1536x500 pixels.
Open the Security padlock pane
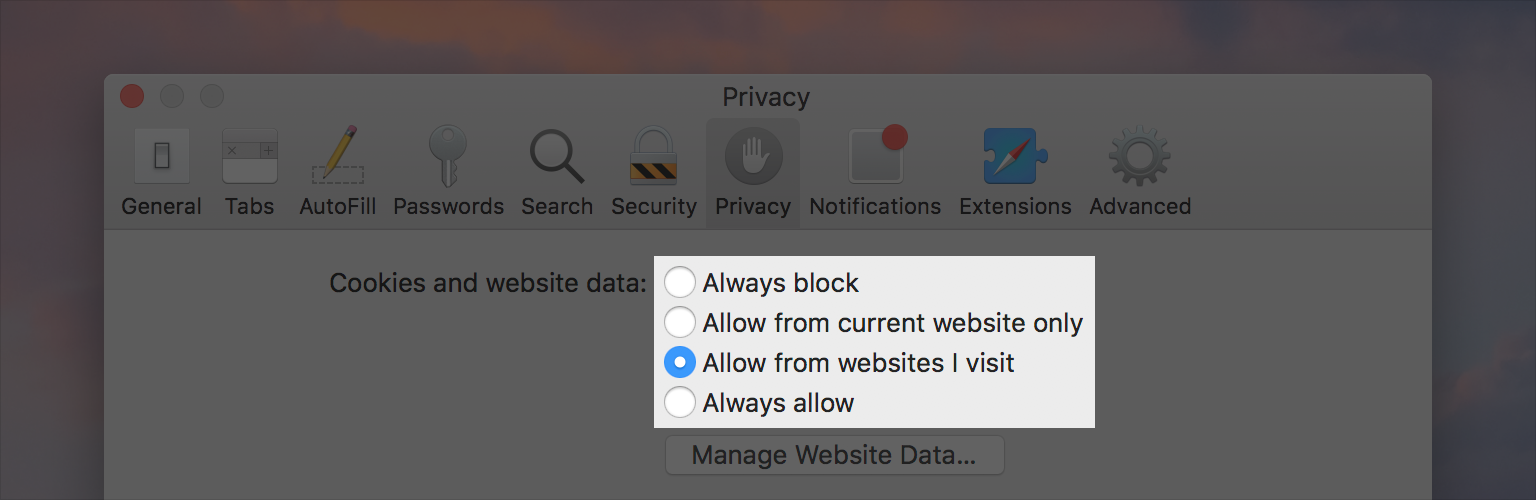(654, 155)
